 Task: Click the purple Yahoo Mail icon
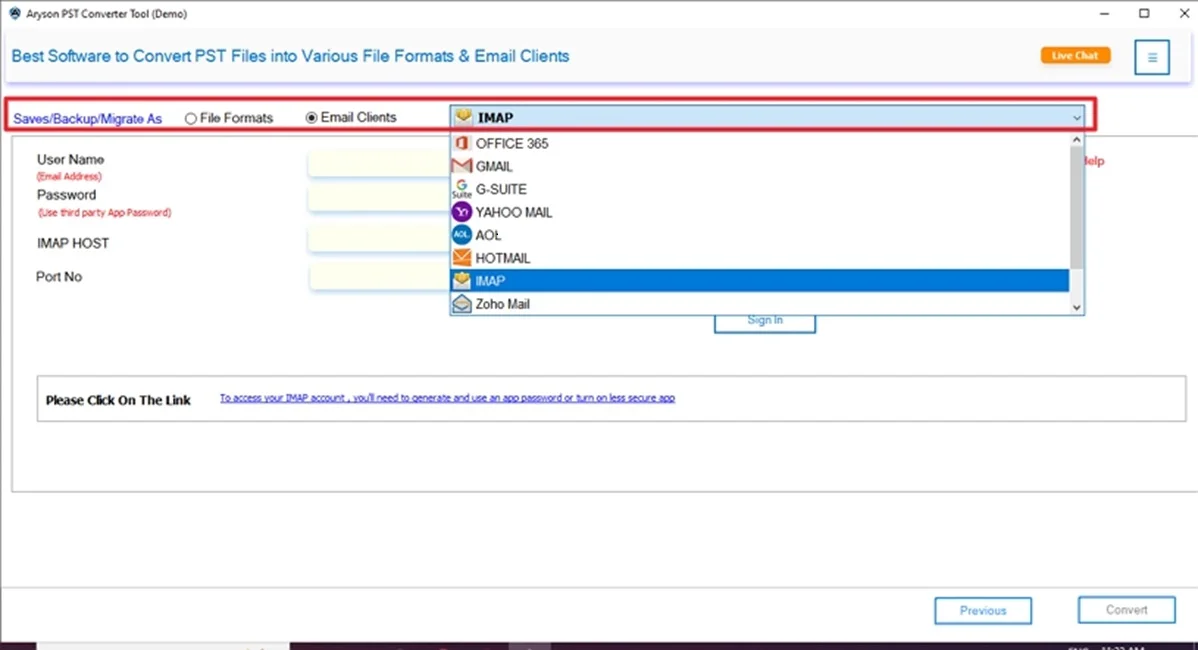click(x=461, y=212)
